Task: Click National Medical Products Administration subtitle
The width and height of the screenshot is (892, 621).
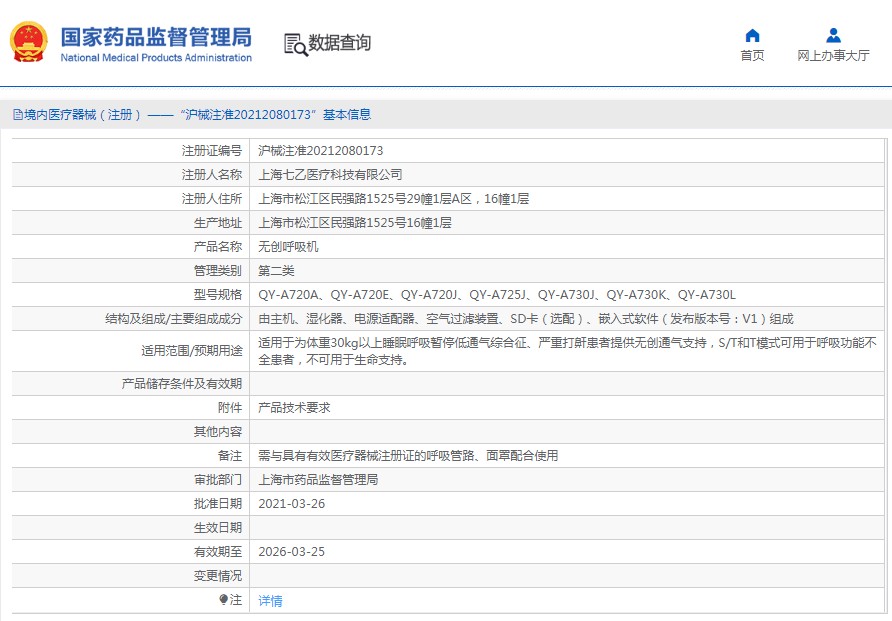Action: [156, 57]
